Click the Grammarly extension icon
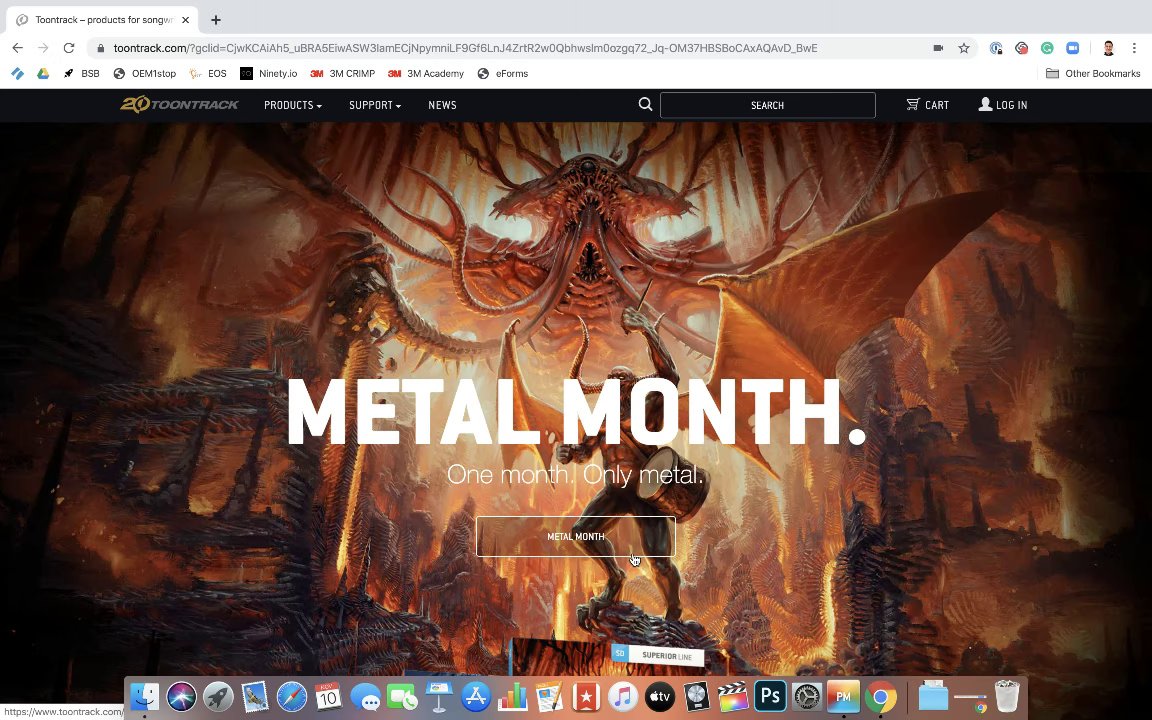The height and width of the screenshot is (720, 1152). 1047,48
